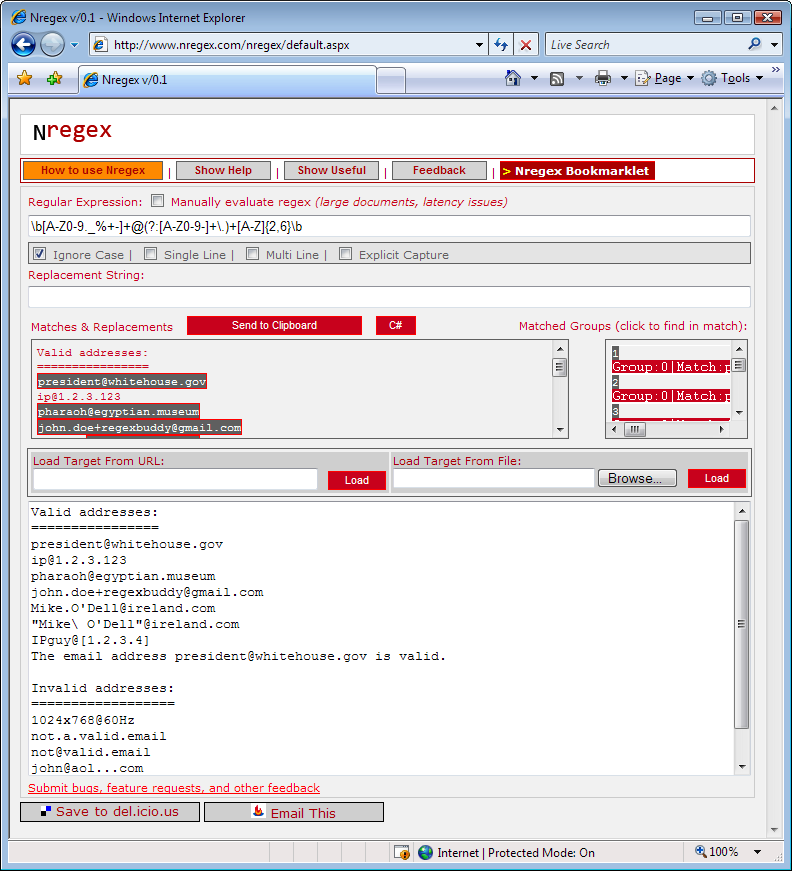This screenshot has height=871, width=792.
Task: Click target text area scroll down arrow
Action: 742,767
